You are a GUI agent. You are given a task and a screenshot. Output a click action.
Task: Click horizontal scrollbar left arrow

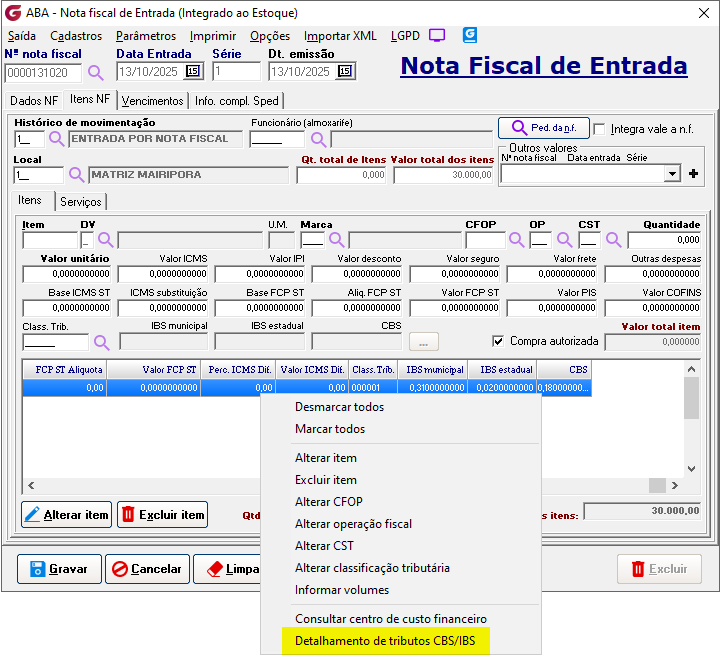pyautogui.click(x=31, y=485)
